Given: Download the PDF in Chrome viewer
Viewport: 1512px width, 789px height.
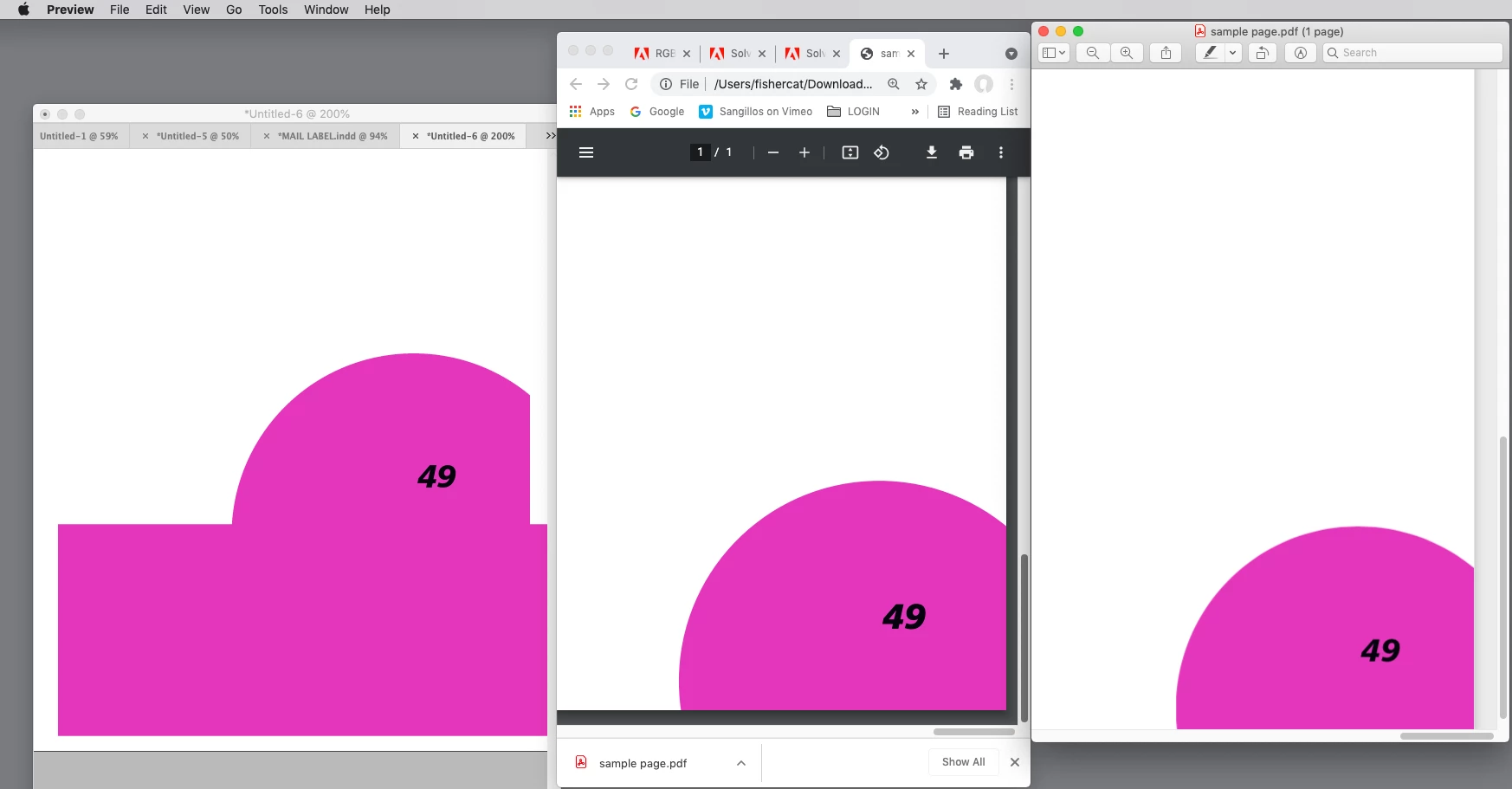Looking at the screenshot, I should (932, 152).
